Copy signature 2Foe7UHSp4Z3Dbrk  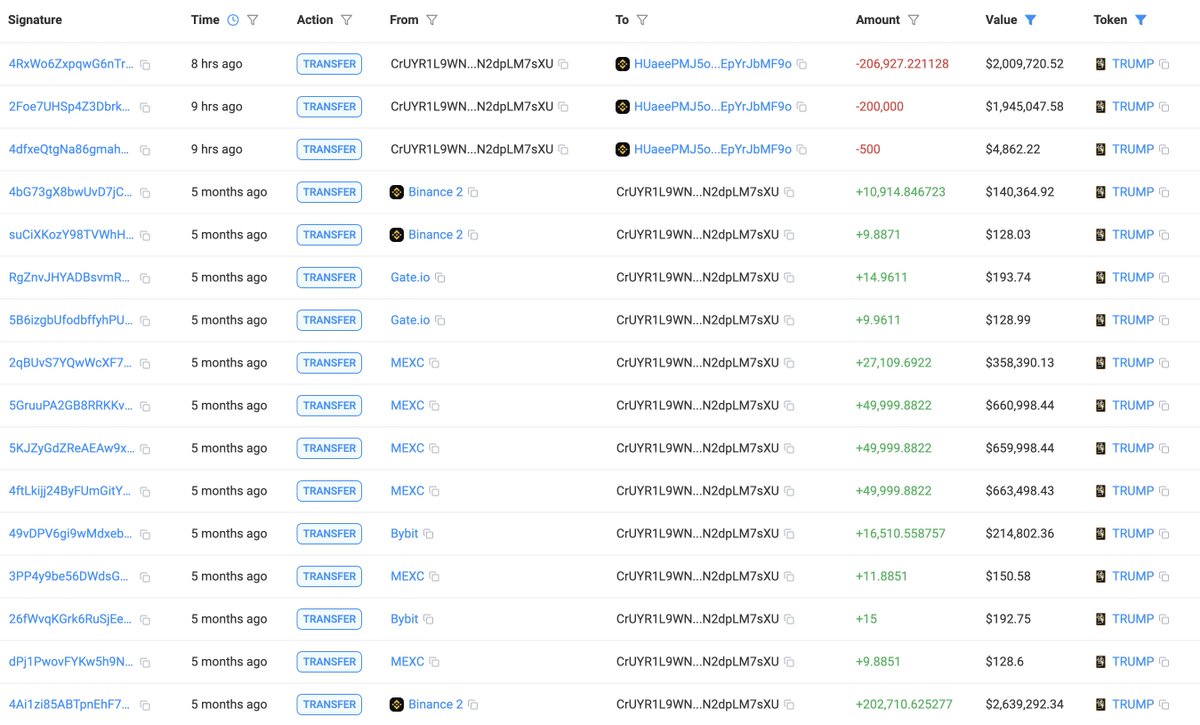pyautogui.click(x=145, y=107)
